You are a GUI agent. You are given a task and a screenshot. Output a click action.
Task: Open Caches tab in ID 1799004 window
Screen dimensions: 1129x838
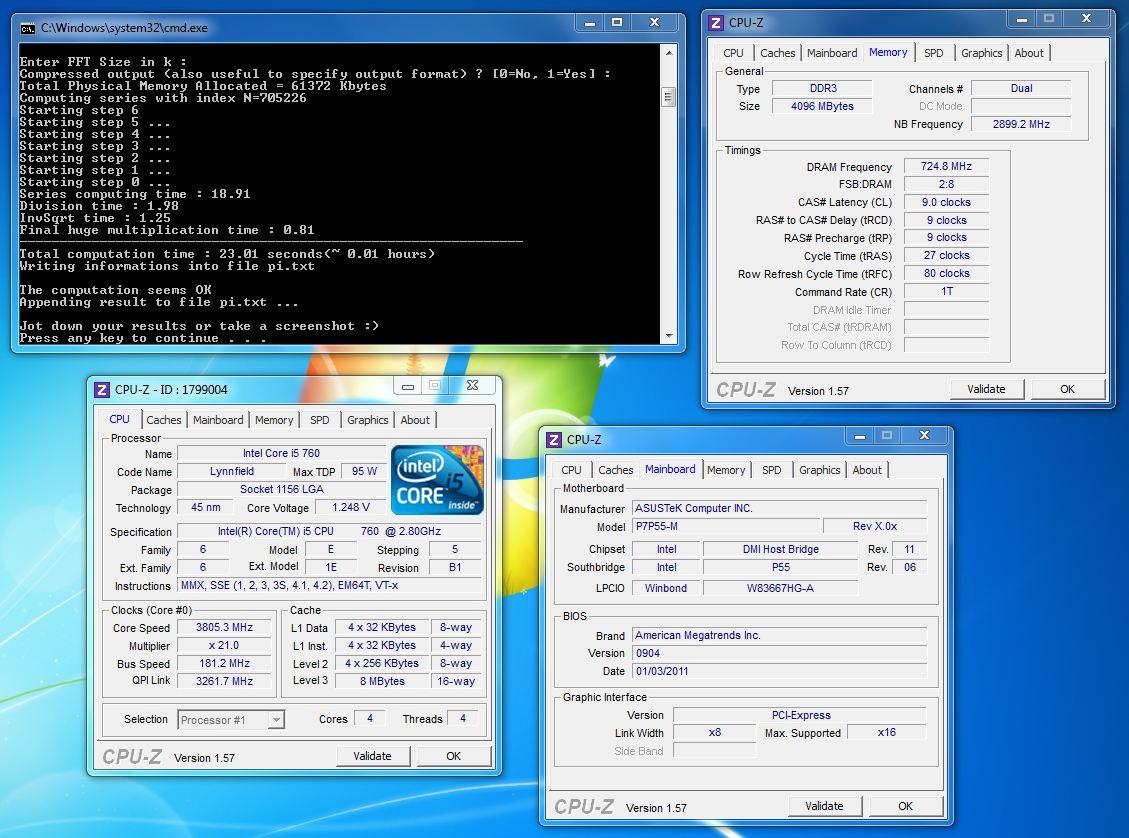163,420
